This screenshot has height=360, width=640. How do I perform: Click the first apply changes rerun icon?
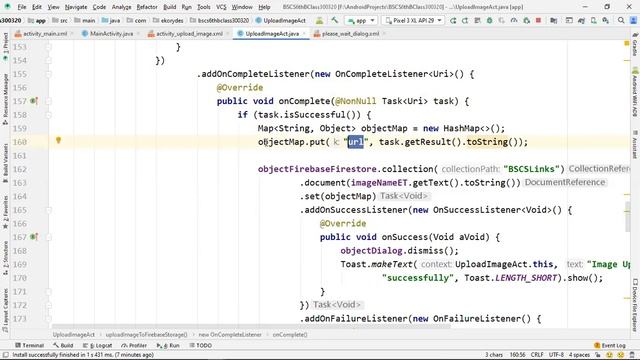453,20
